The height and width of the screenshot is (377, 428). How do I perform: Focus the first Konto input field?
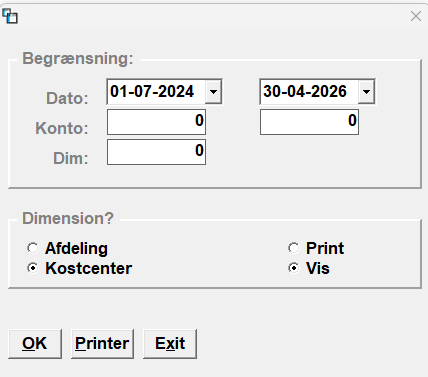pos(156,122)
